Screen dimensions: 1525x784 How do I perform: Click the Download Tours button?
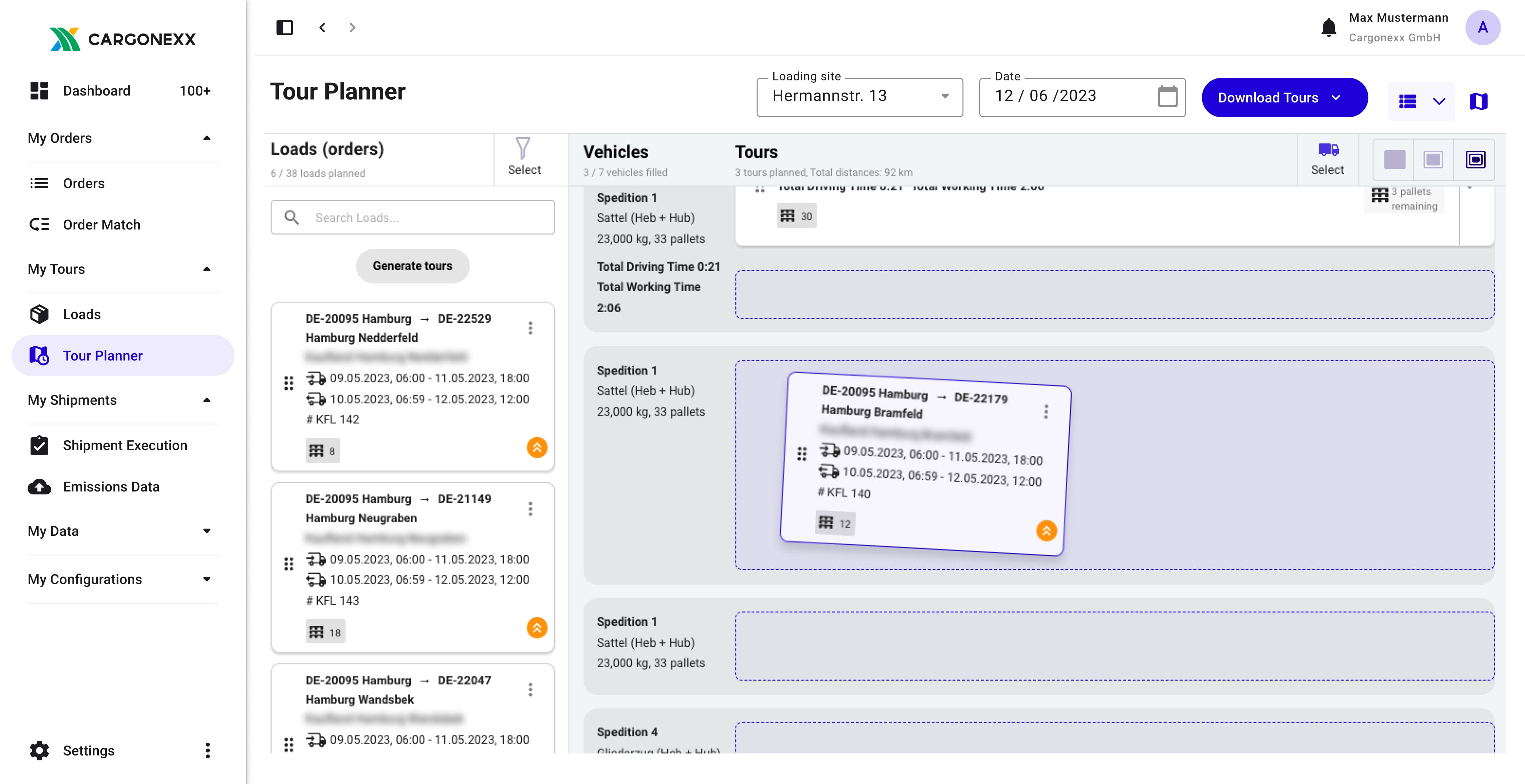[x=1284, y=98]
